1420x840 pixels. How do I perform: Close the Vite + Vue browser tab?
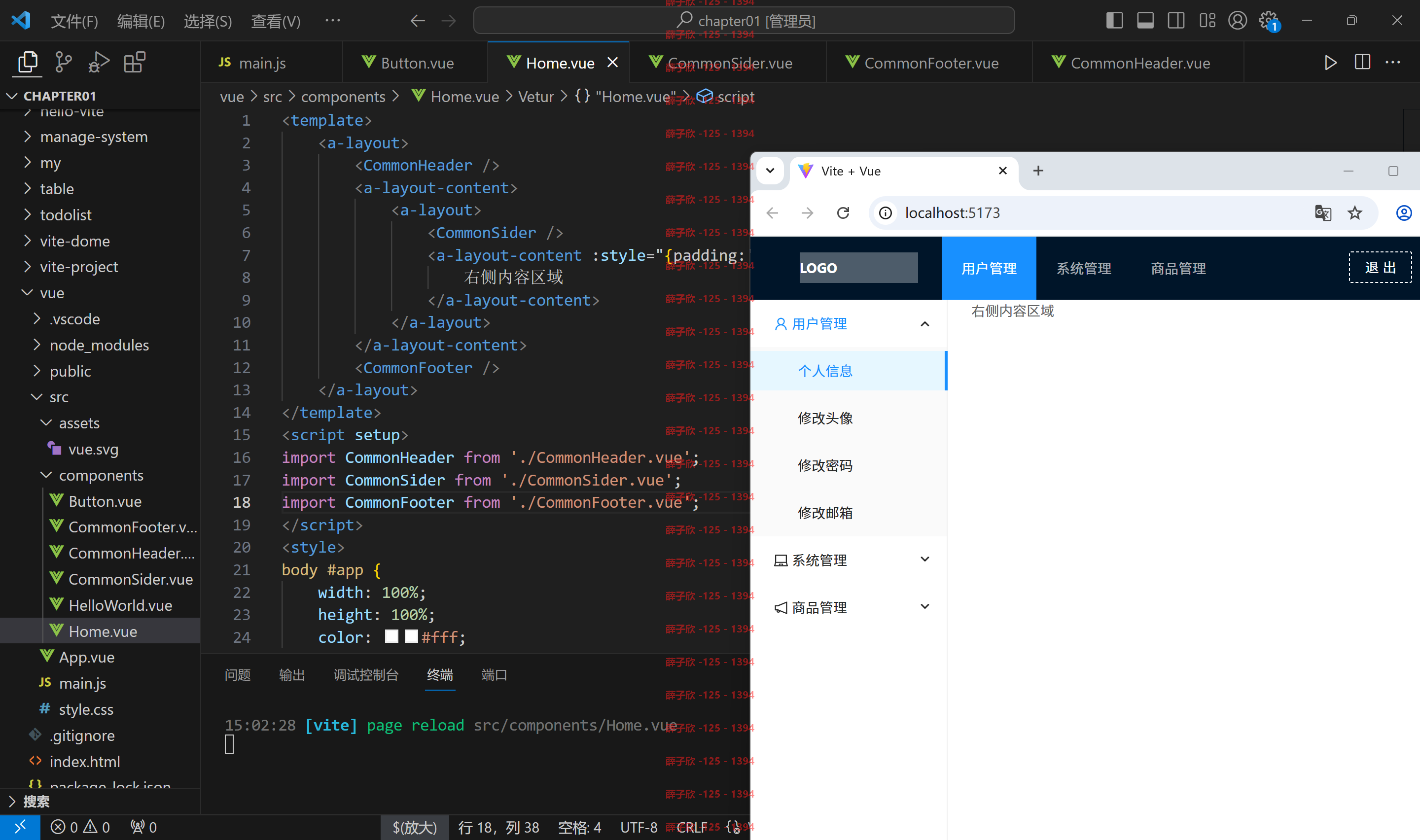click(1003, 171)
